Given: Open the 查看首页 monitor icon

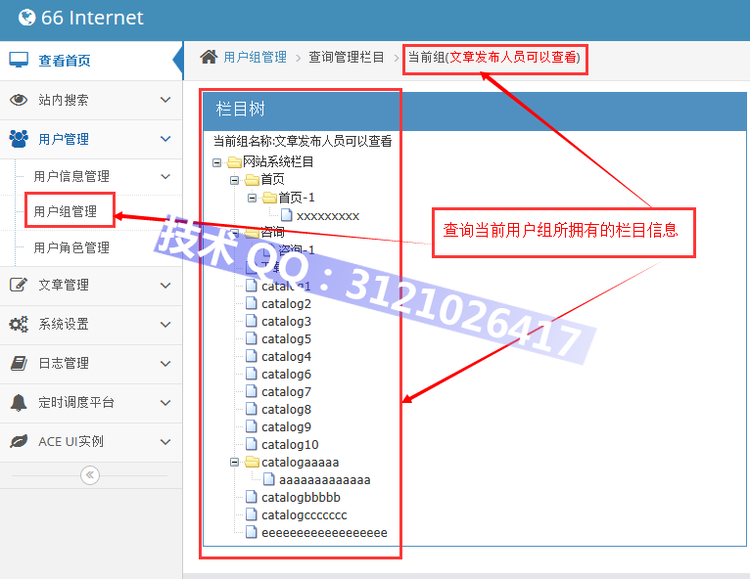Looking at the screenshot, I should (x=19, y=60).
